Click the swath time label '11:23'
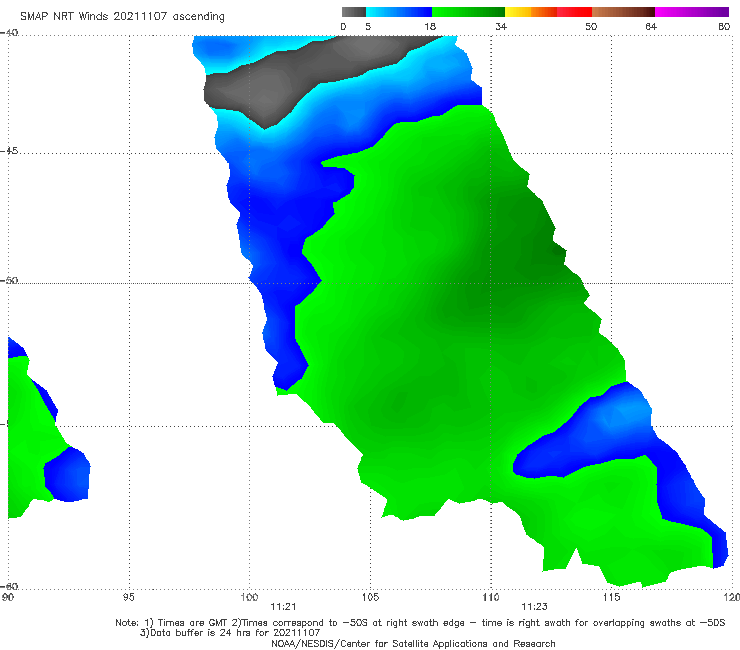 [x=534, y=607]
